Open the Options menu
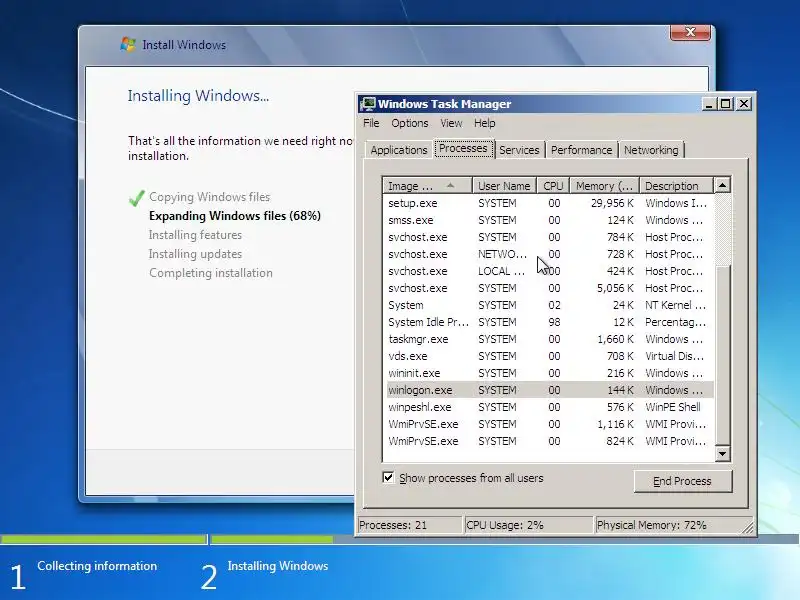Image resolution: width=800 pixels, height=600 pixels. point(410,123)
